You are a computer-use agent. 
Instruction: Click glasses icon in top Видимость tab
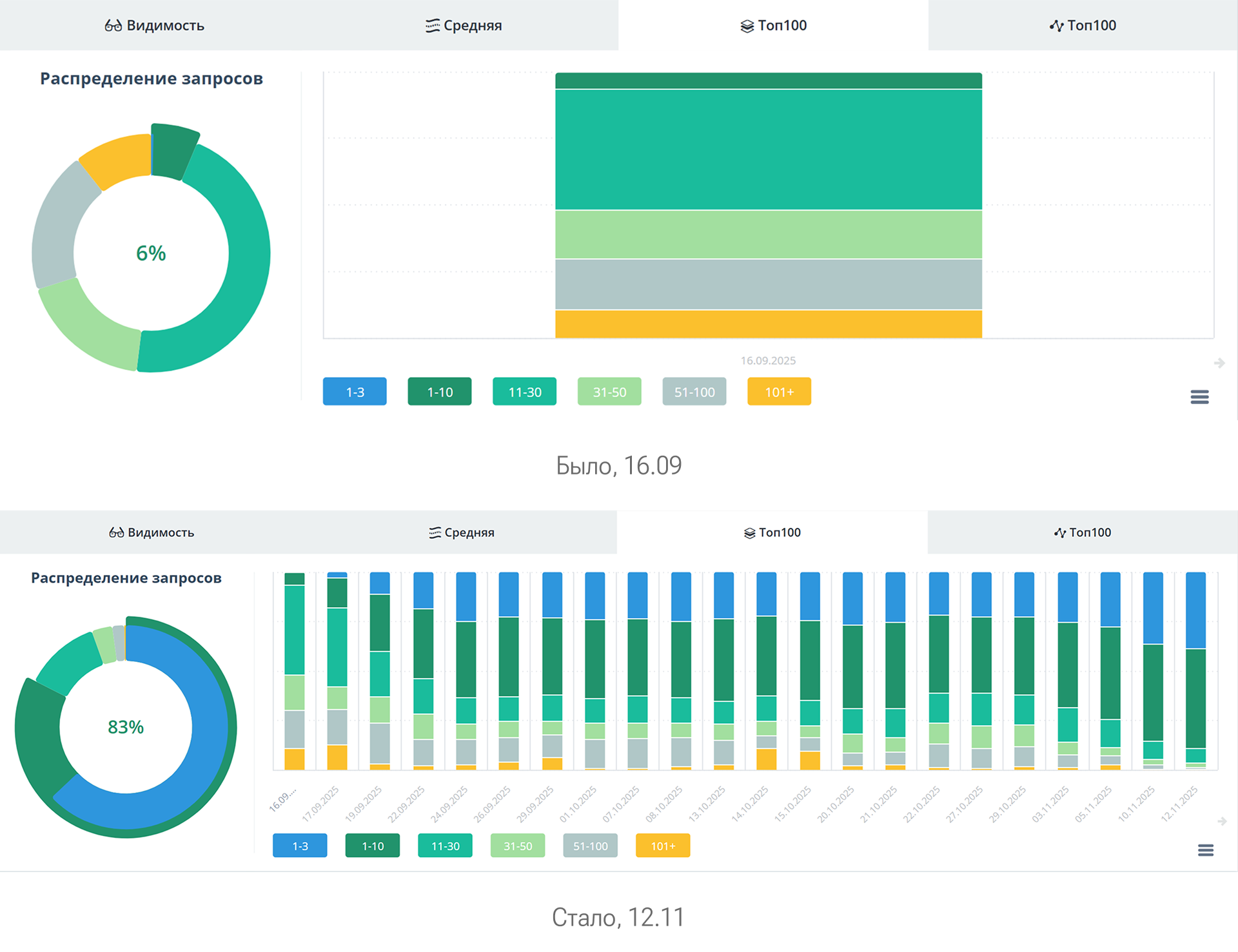[113, 26]
